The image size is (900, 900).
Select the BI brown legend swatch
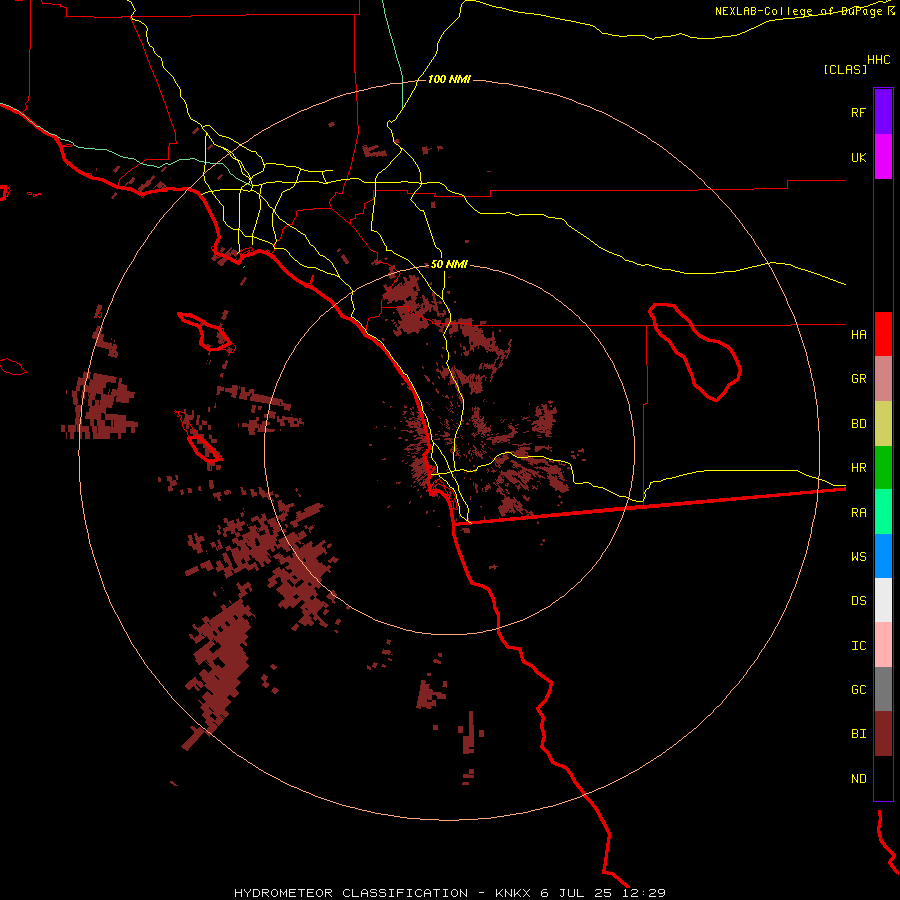click(883, 734)
